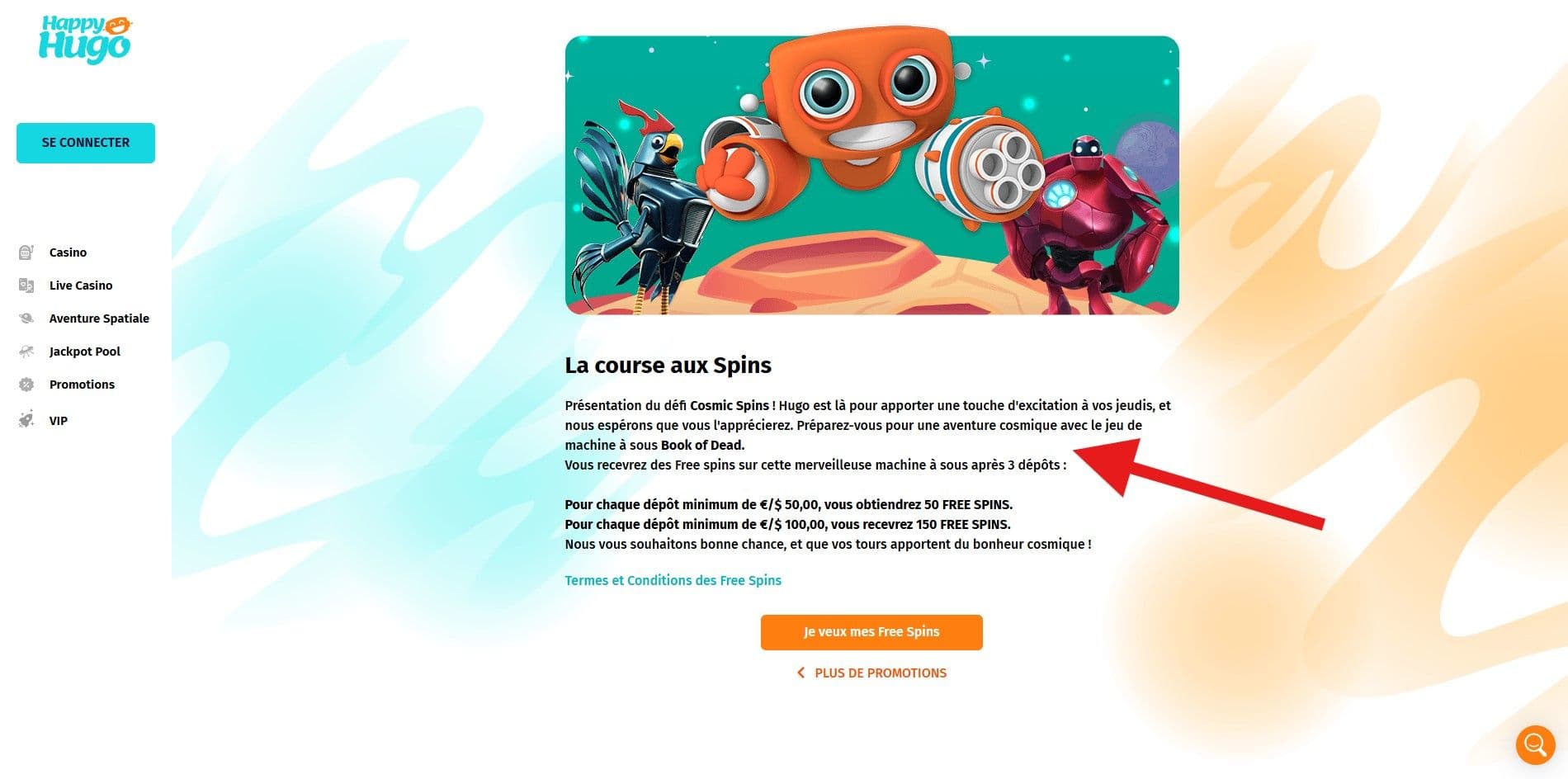Screen dimensions: 1568x779
Task: Click the Live Casino cards icon
Action: point(26,286)
